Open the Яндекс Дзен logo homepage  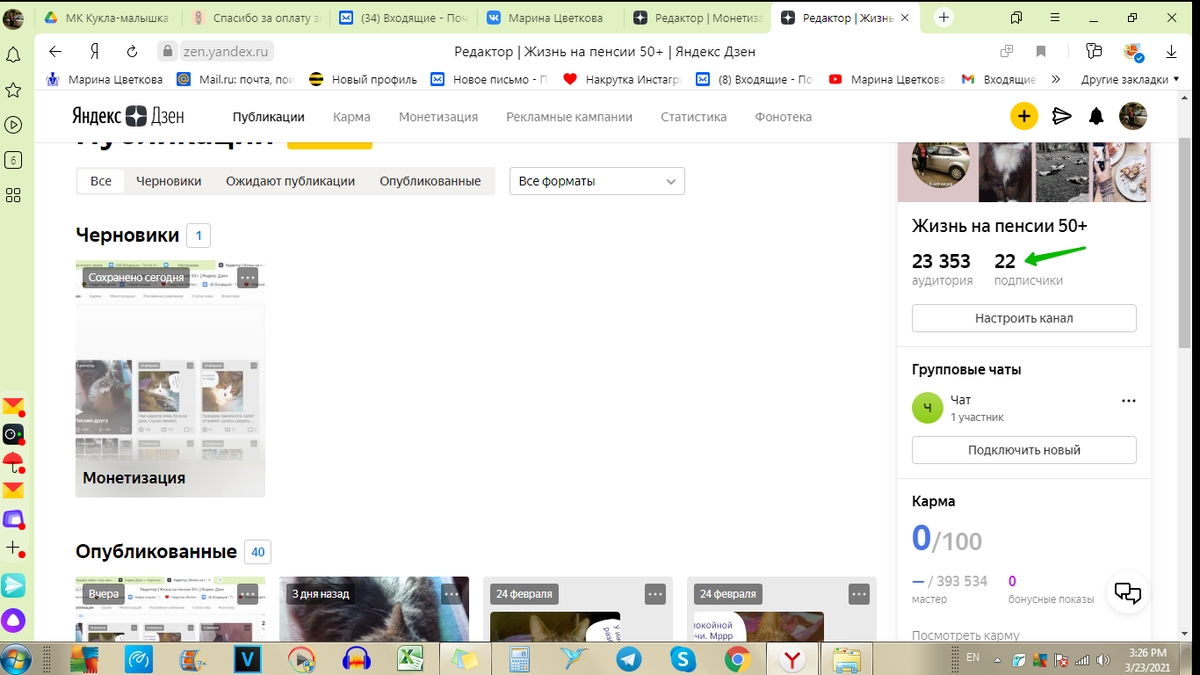pyautogui.click(x=130, y=116)
